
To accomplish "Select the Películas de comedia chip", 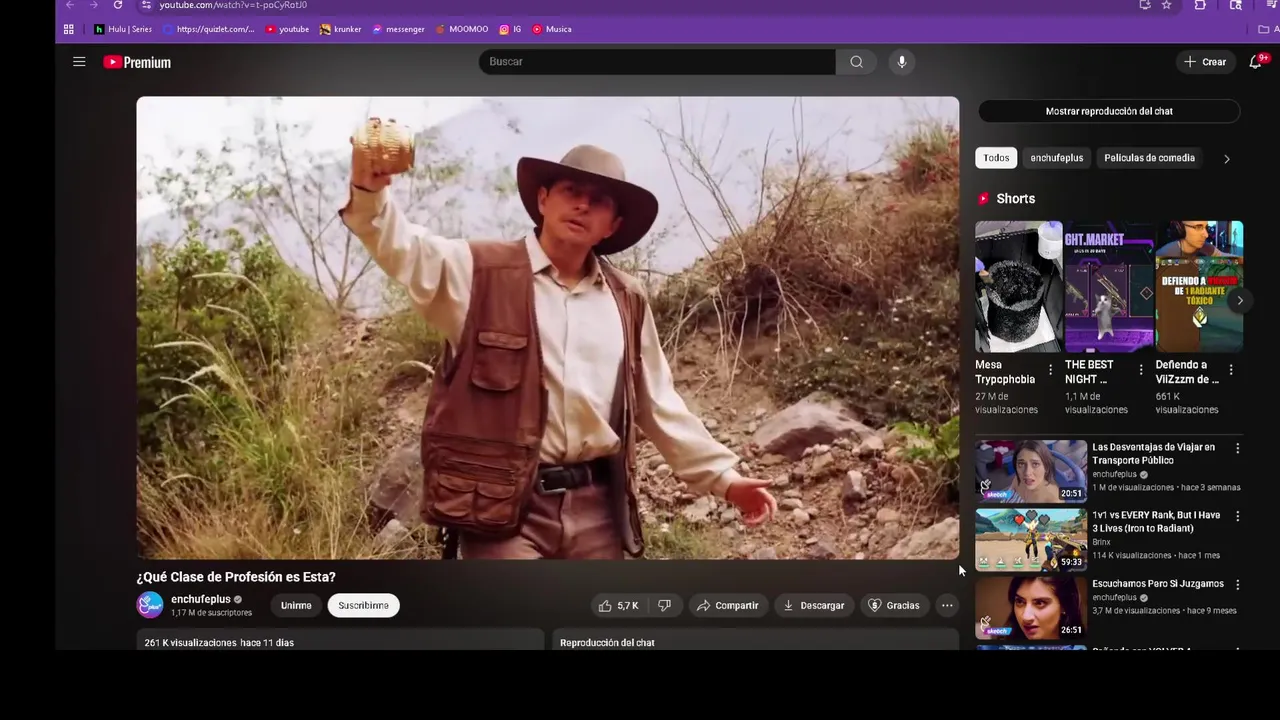I will (1149, 158).
